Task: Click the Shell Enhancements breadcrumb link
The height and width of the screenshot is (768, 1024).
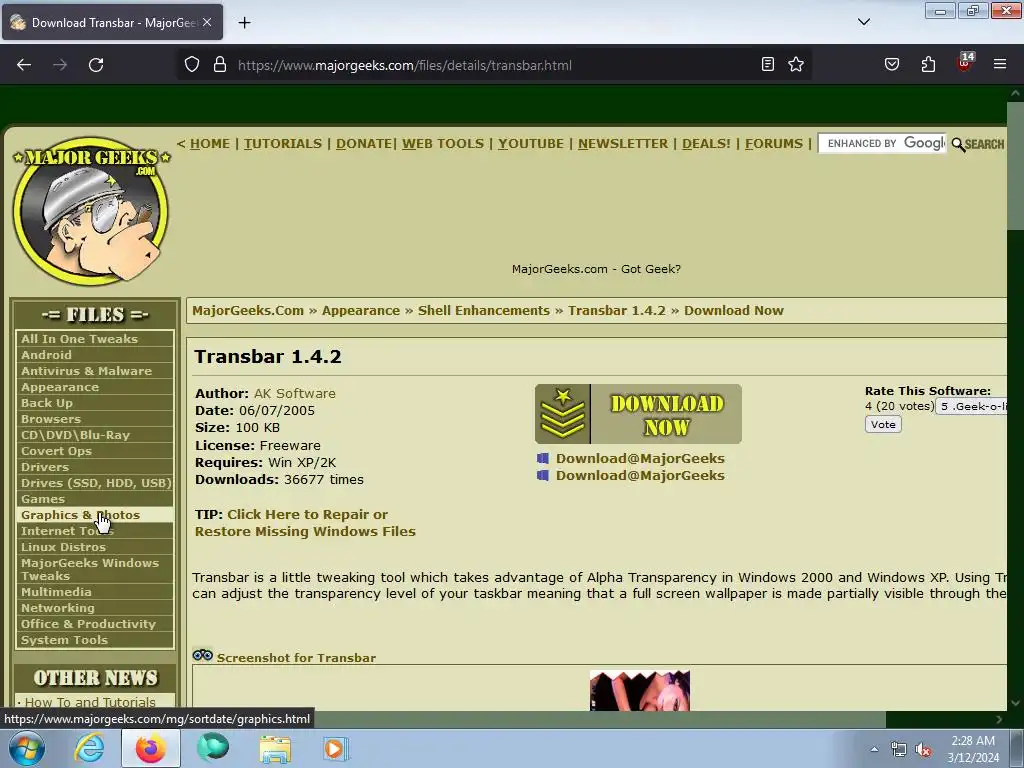Action: (484, 310)
